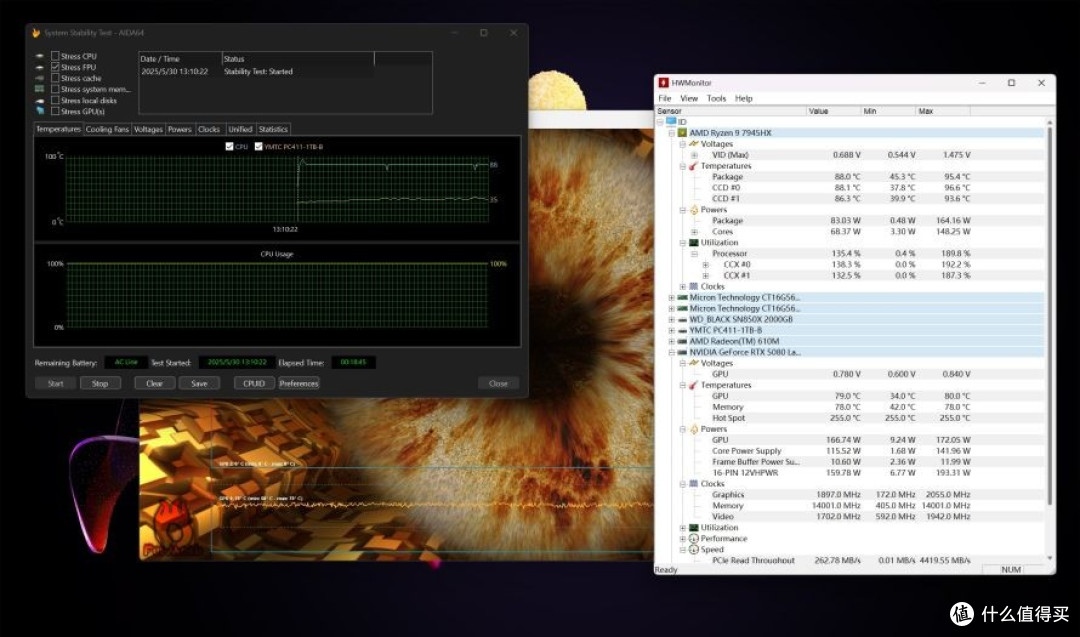Click the icon beside Stress cache
This screenshot has width=1080, height=637.
[x=39, y=78]
